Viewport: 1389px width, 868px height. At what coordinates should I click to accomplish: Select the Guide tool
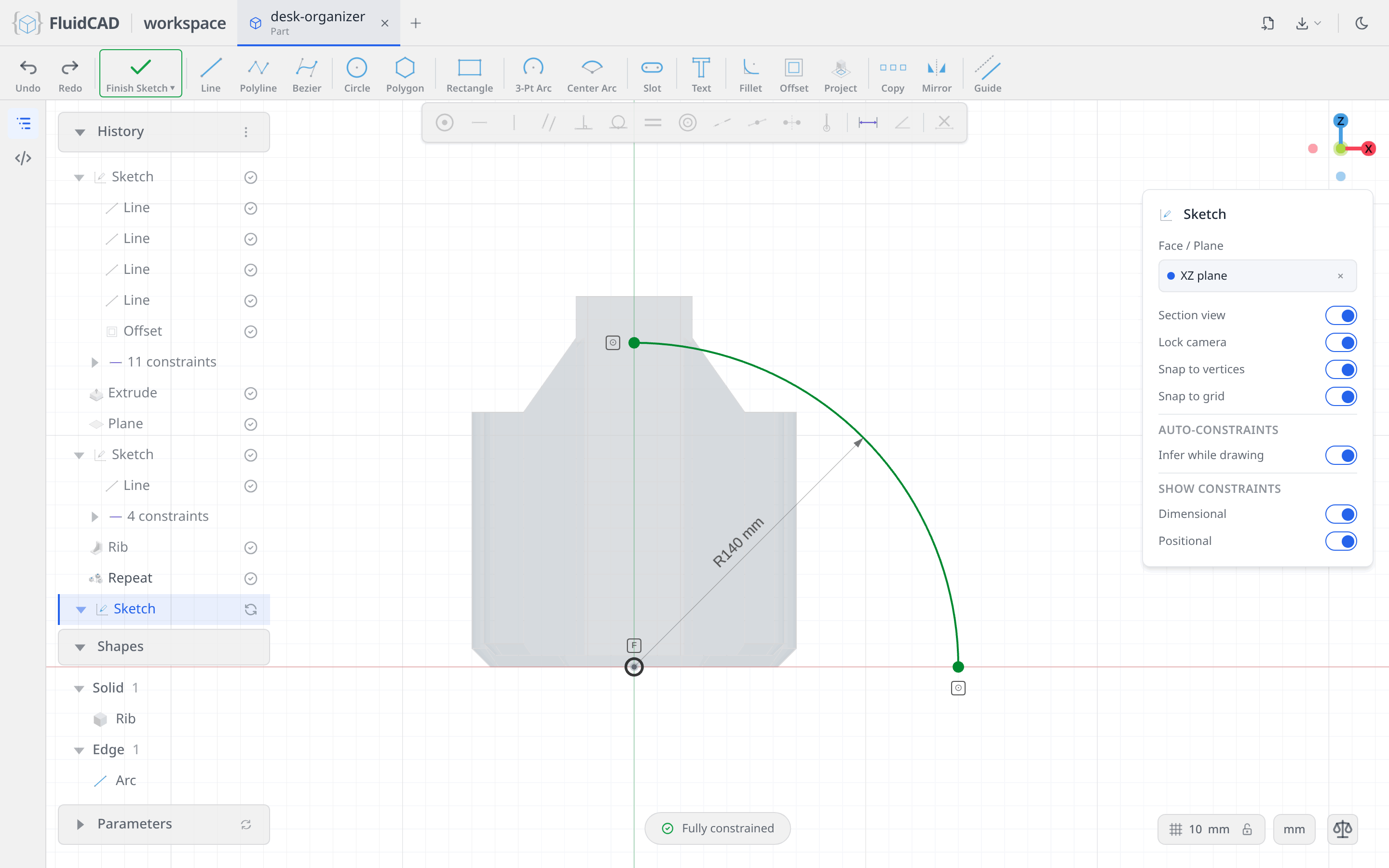tap(987, 74)
